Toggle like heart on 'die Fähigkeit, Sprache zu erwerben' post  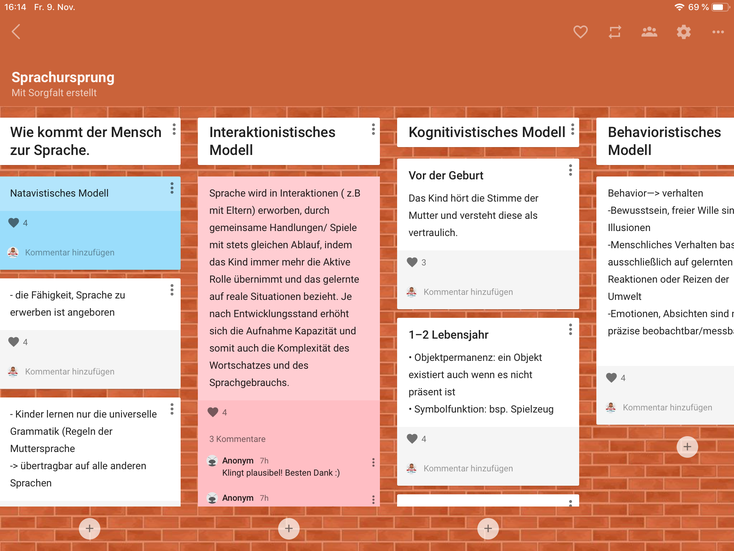point(14,342)
